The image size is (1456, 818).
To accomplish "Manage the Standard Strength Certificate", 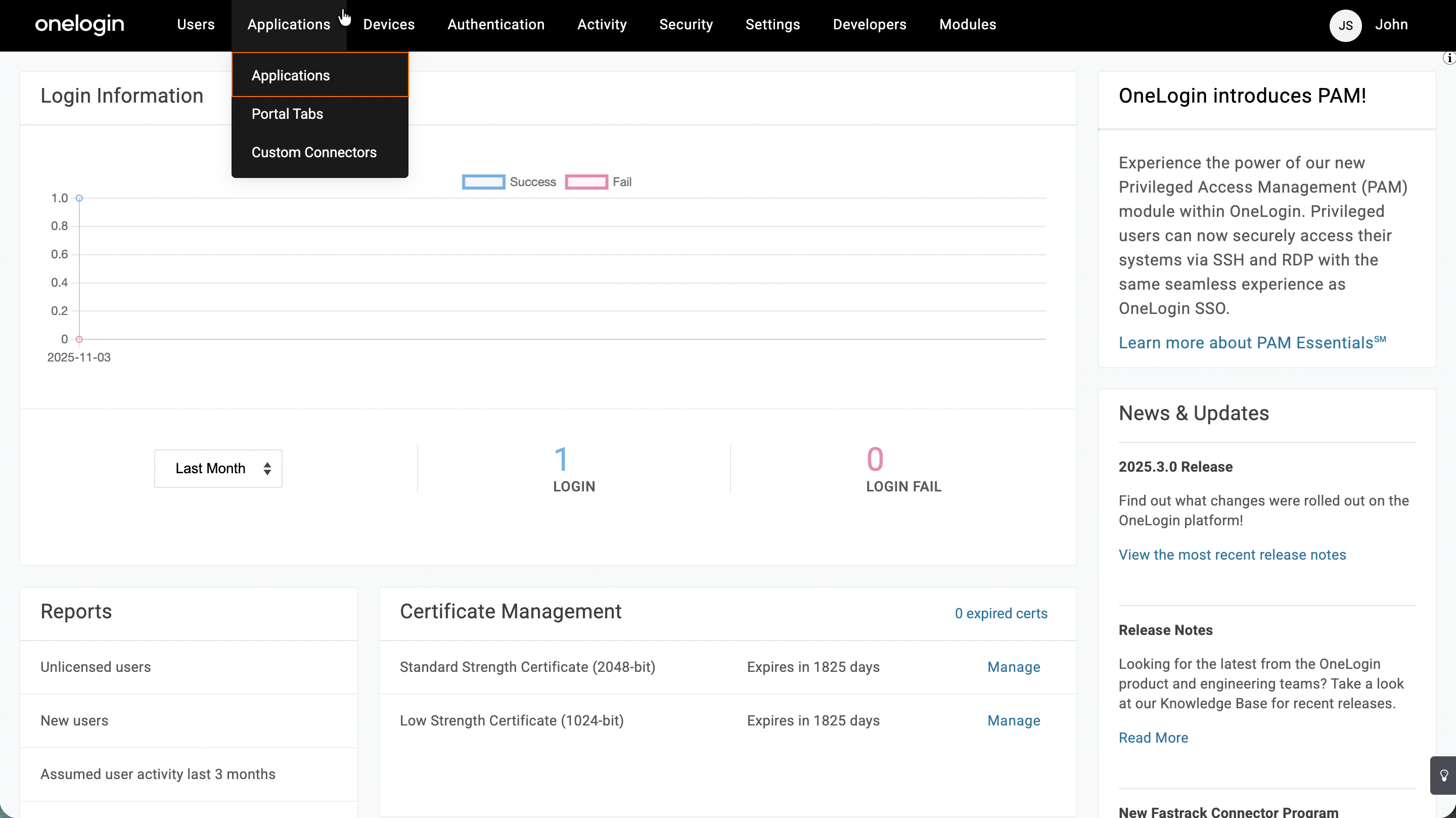I will point(1014,667).
